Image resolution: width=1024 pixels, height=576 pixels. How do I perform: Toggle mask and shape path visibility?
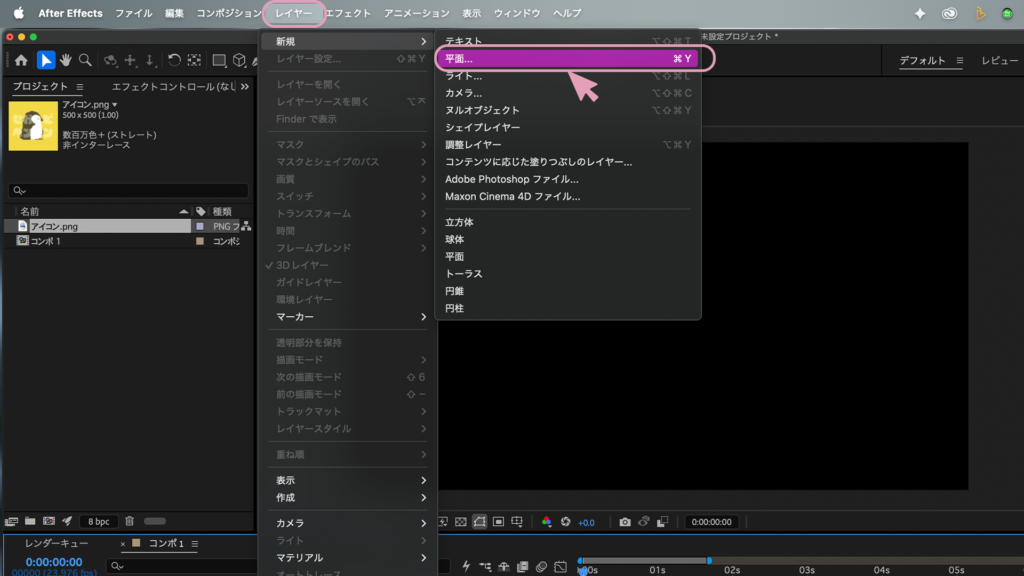479,522
